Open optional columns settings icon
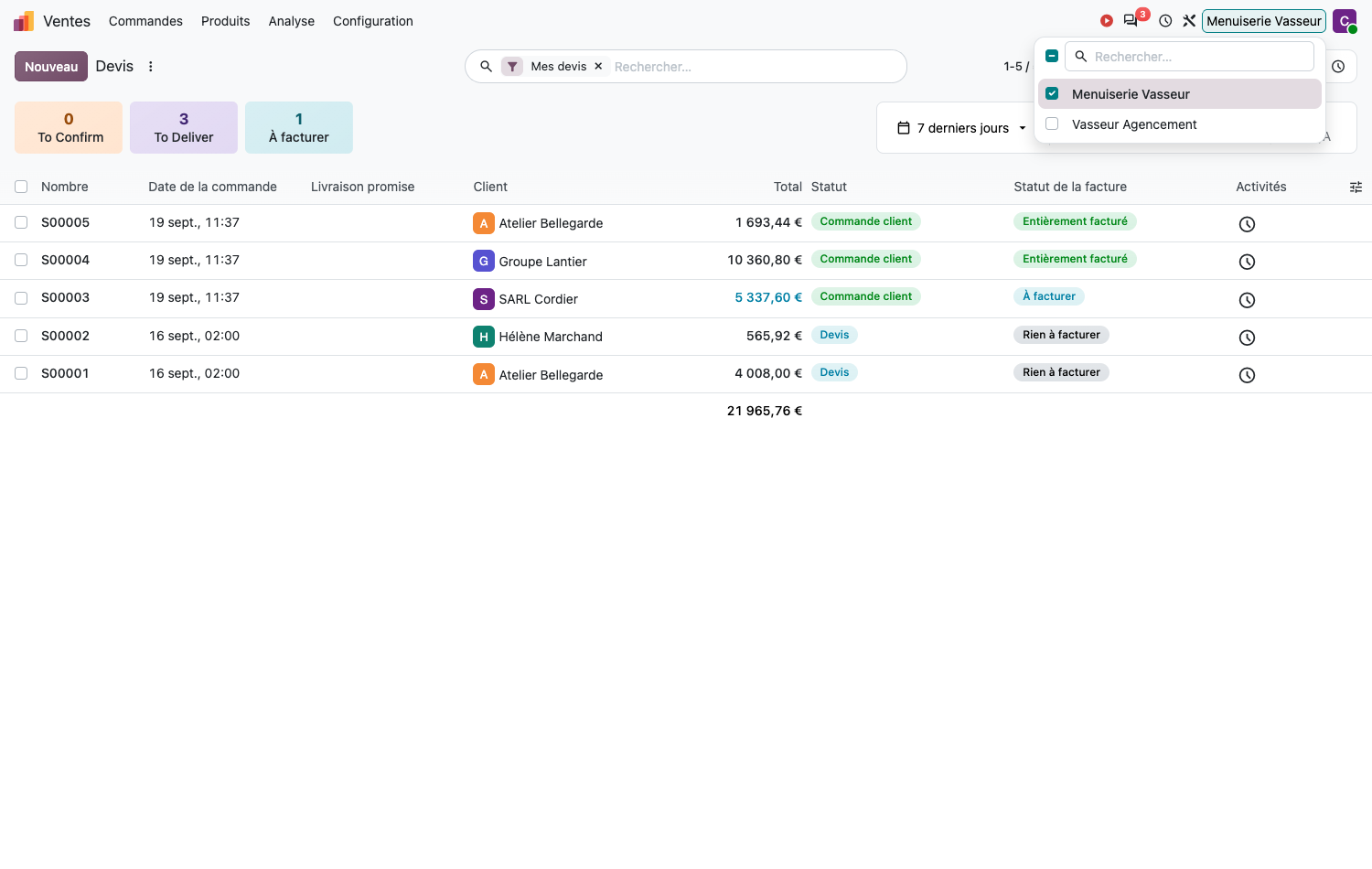The height and width of the screenshot is (869, 1372). click(x=1356, y=188)
